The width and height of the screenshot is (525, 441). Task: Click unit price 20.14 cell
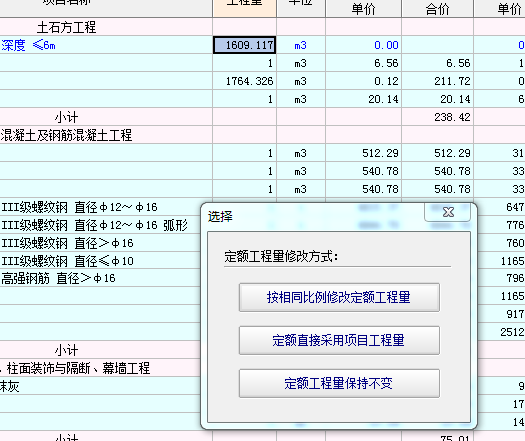[x=364, y=99]
